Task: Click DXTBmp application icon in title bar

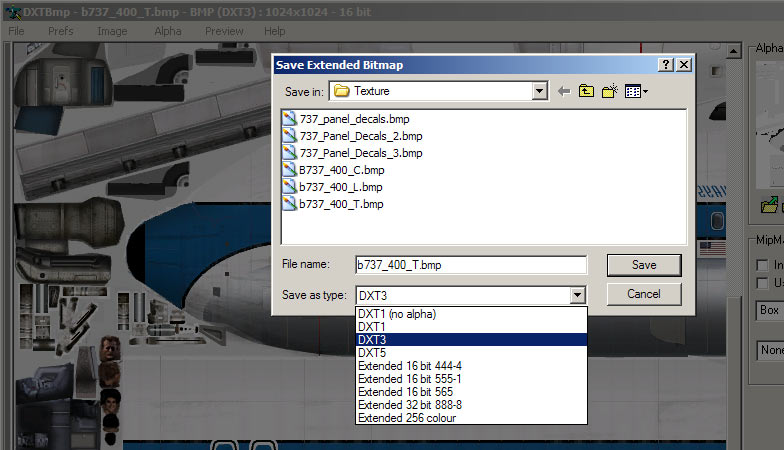Action: coord(13,12)
